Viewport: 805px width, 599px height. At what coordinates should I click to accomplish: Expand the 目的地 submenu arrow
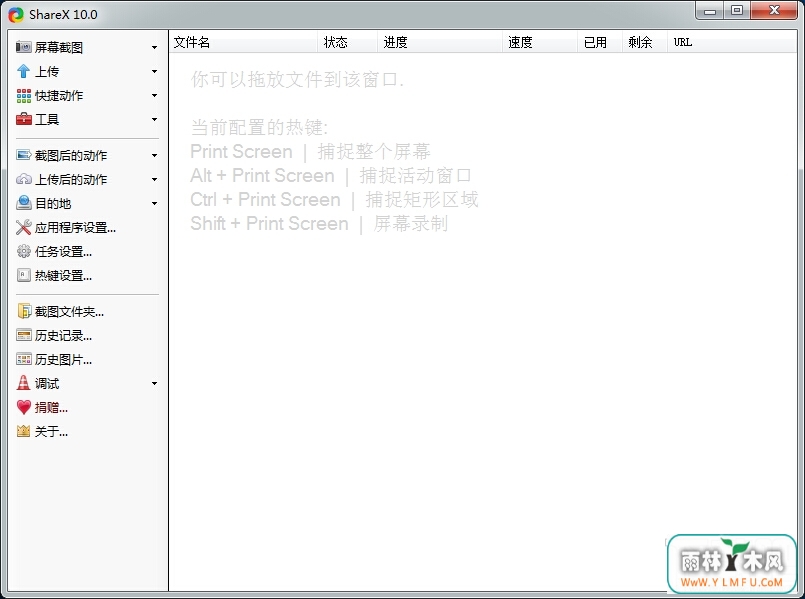click(154, 204)
